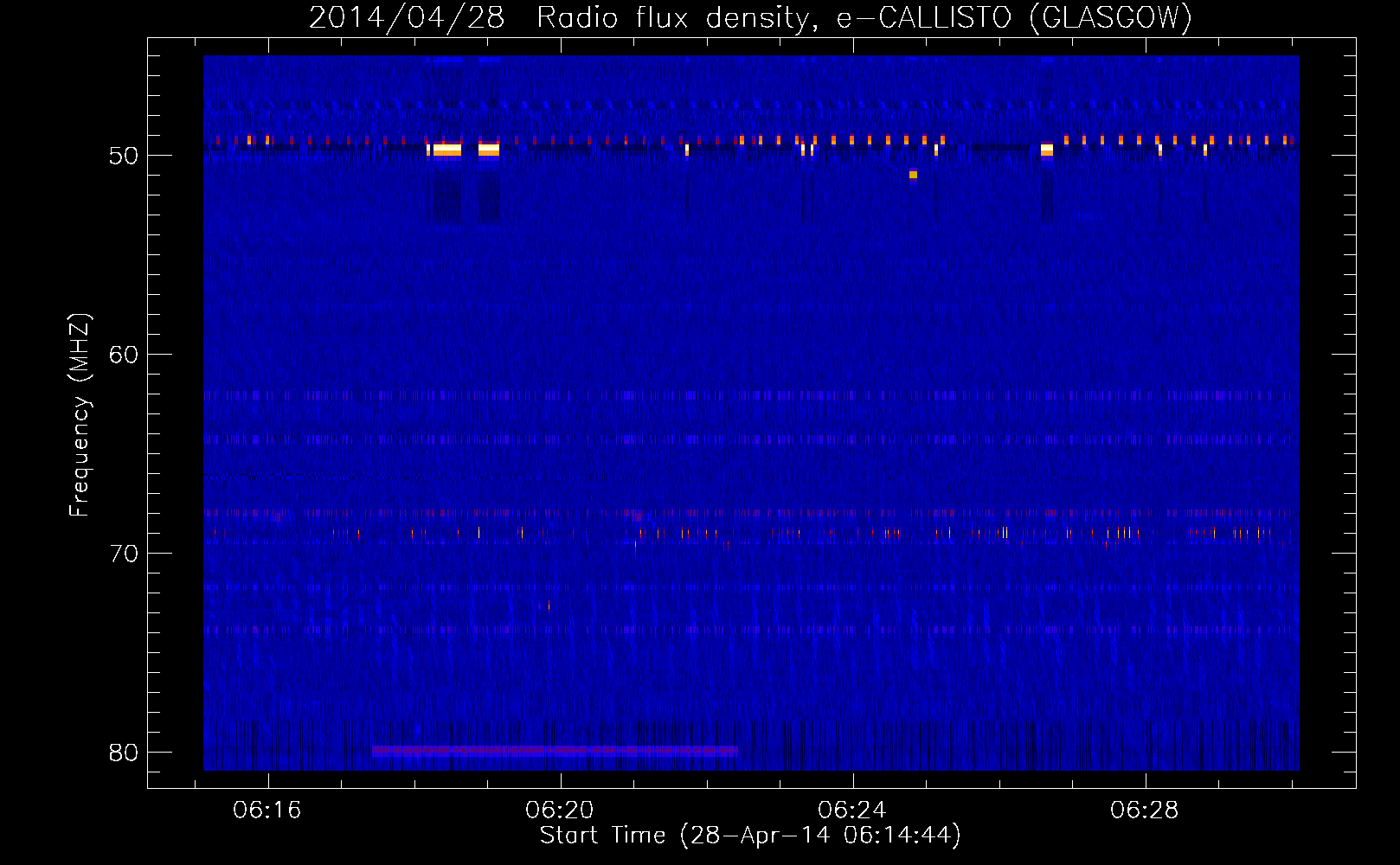The height and width of the screenshot is (865, 1400).
Task: Click the 80 frequency tick label
Action: (x=124, y=753)
